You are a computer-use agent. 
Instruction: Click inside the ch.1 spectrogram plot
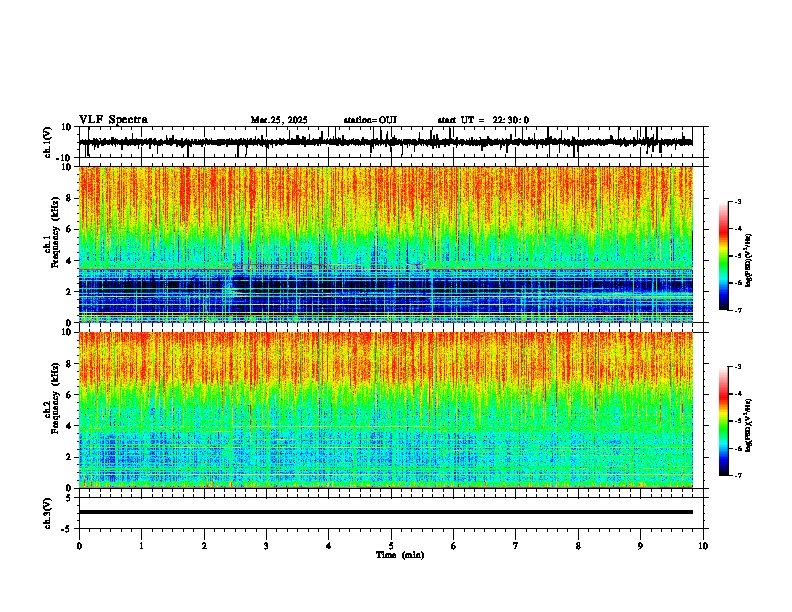click(385, 244)
